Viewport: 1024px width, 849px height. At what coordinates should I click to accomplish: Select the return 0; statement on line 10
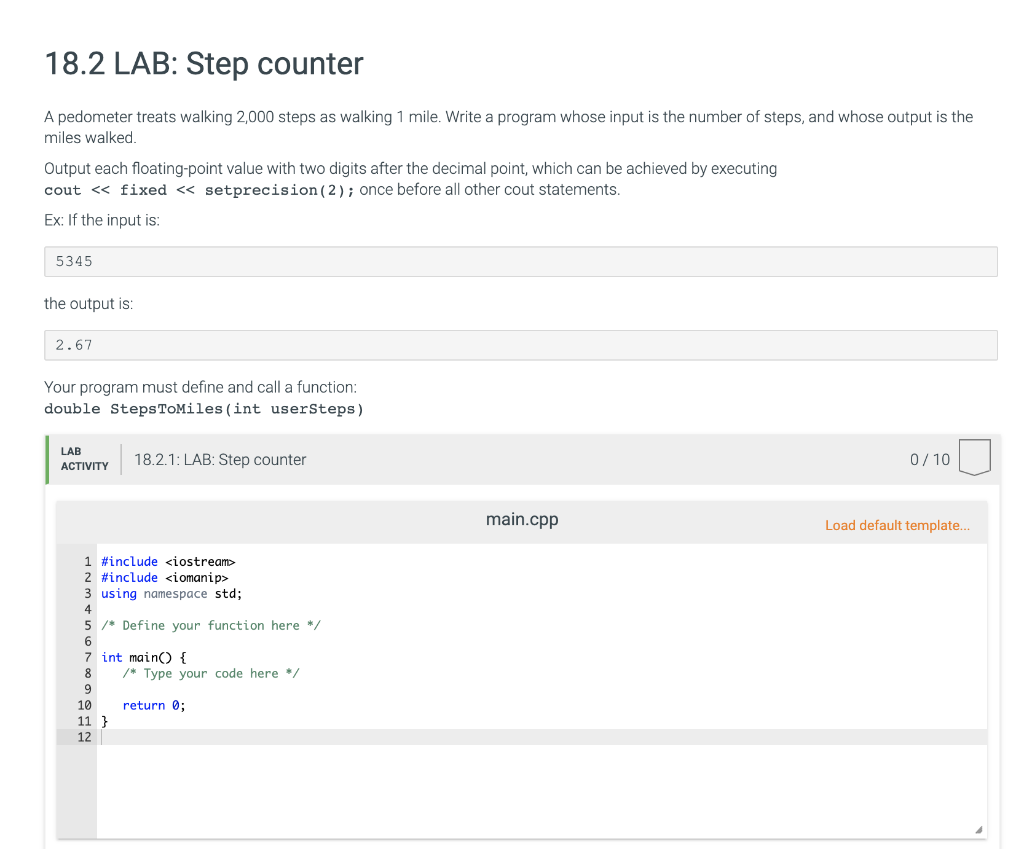click(152, 705)
